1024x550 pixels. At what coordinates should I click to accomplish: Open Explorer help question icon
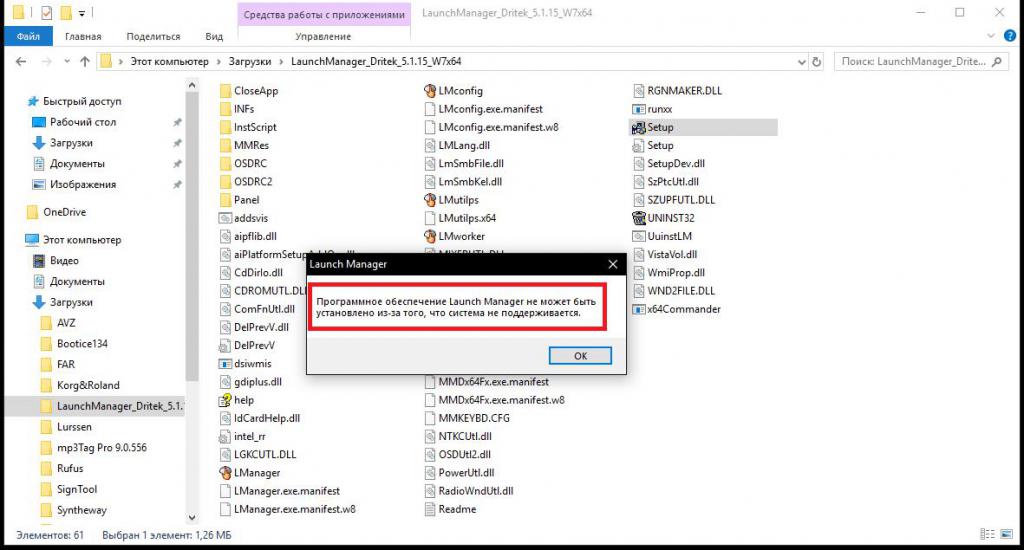1010,36
